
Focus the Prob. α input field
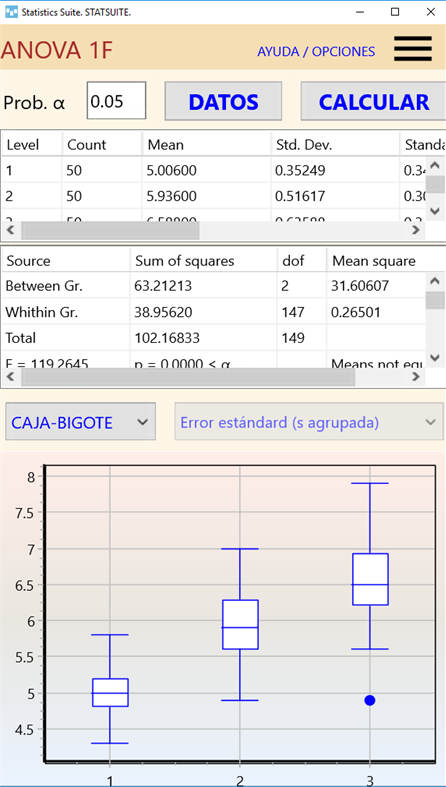pyautogui.click(x=116, y=101)
